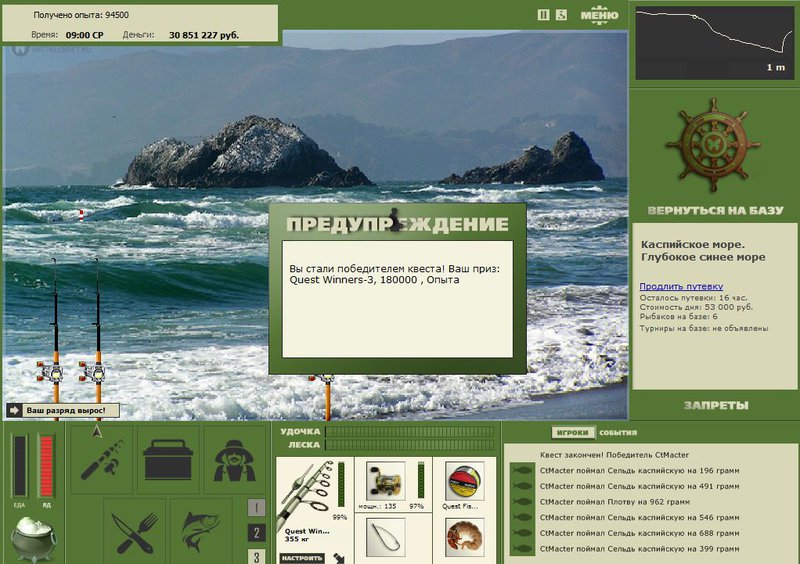Open МЕНЮ gear button

click(599, 15)
